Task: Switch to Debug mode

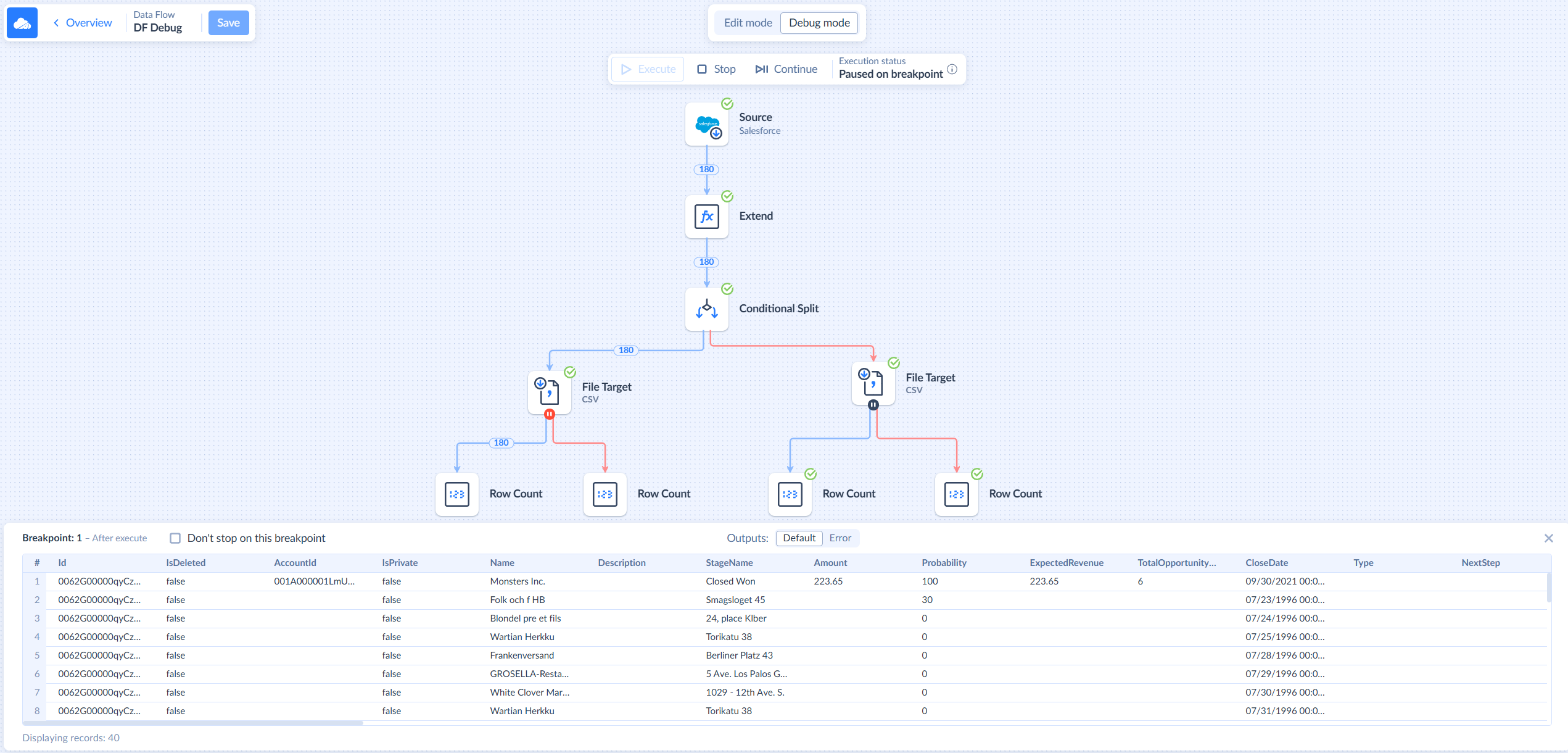Action: pyautogui.click(x=819, y=23)
